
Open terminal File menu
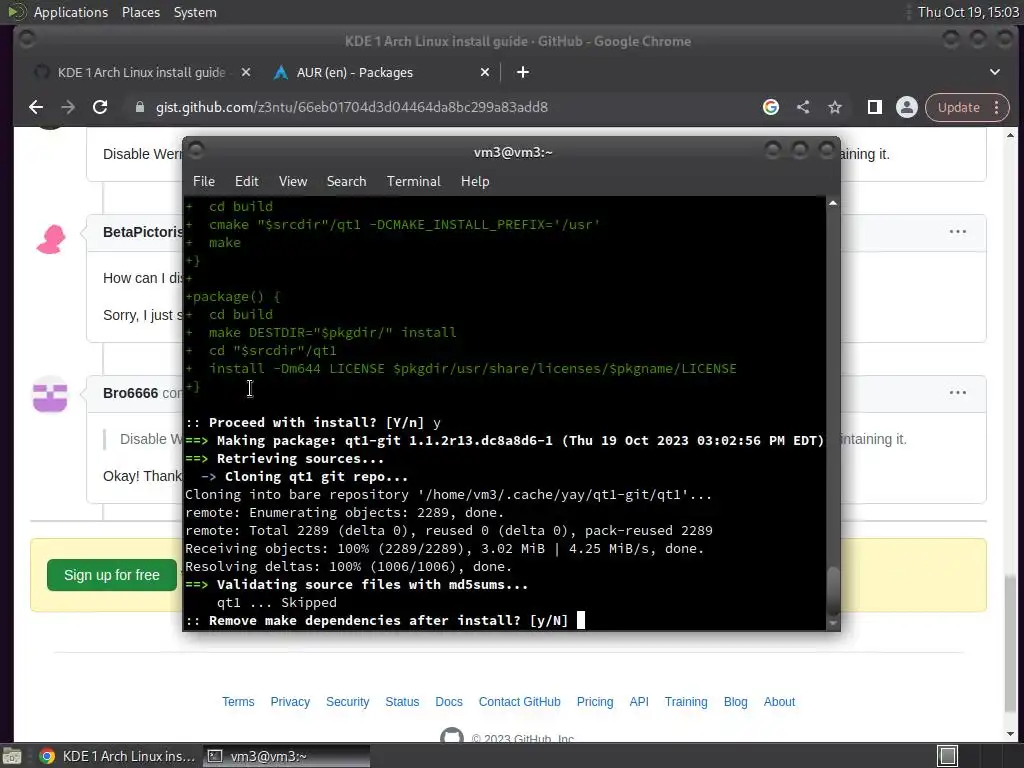point(204,182)
